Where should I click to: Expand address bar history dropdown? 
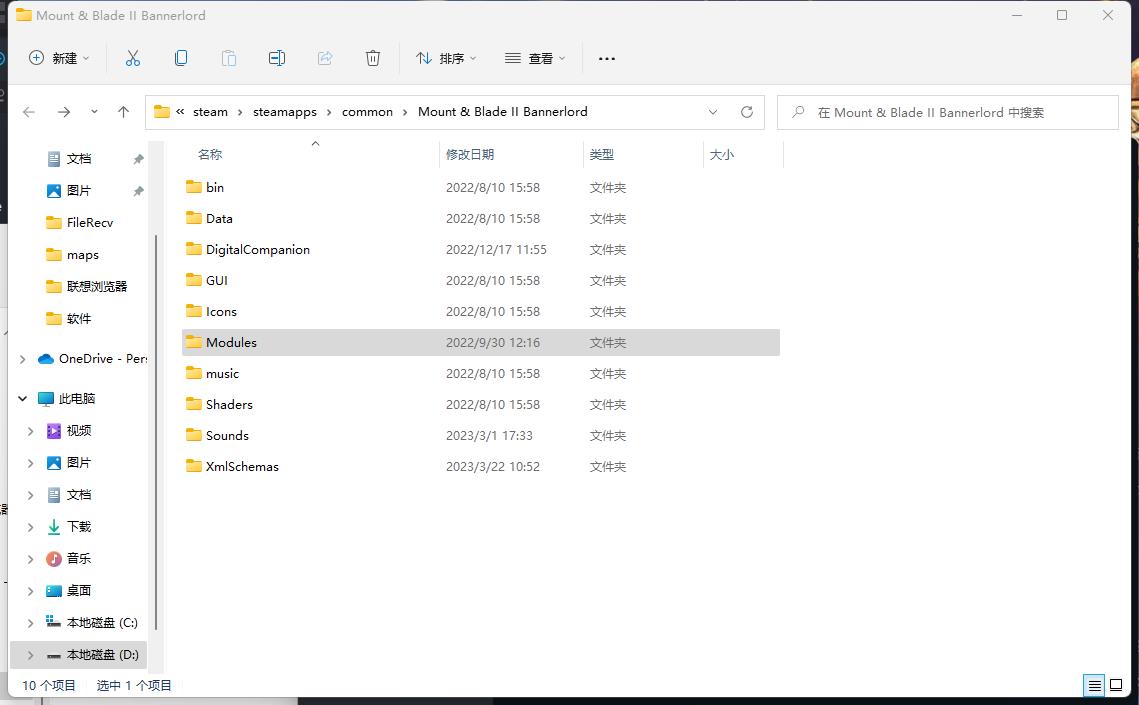(713, 112)
